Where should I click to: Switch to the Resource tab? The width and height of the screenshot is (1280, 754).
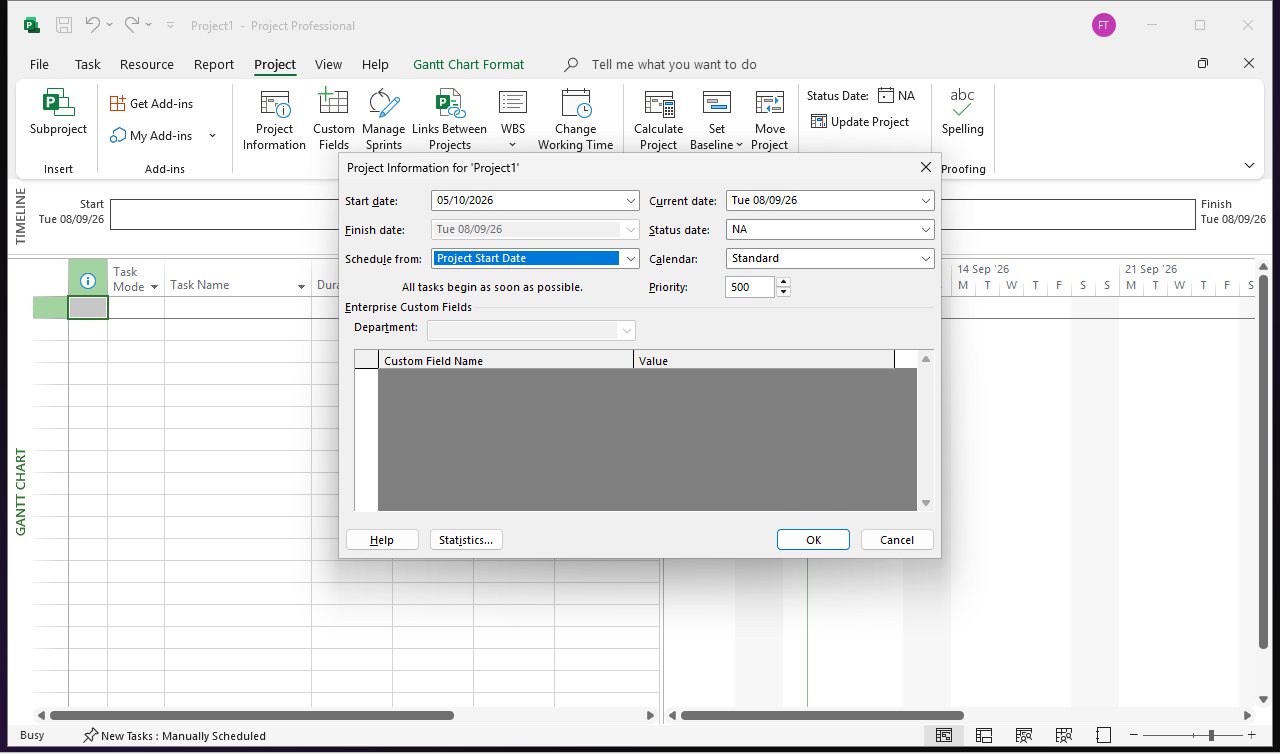tap(147, 64)
